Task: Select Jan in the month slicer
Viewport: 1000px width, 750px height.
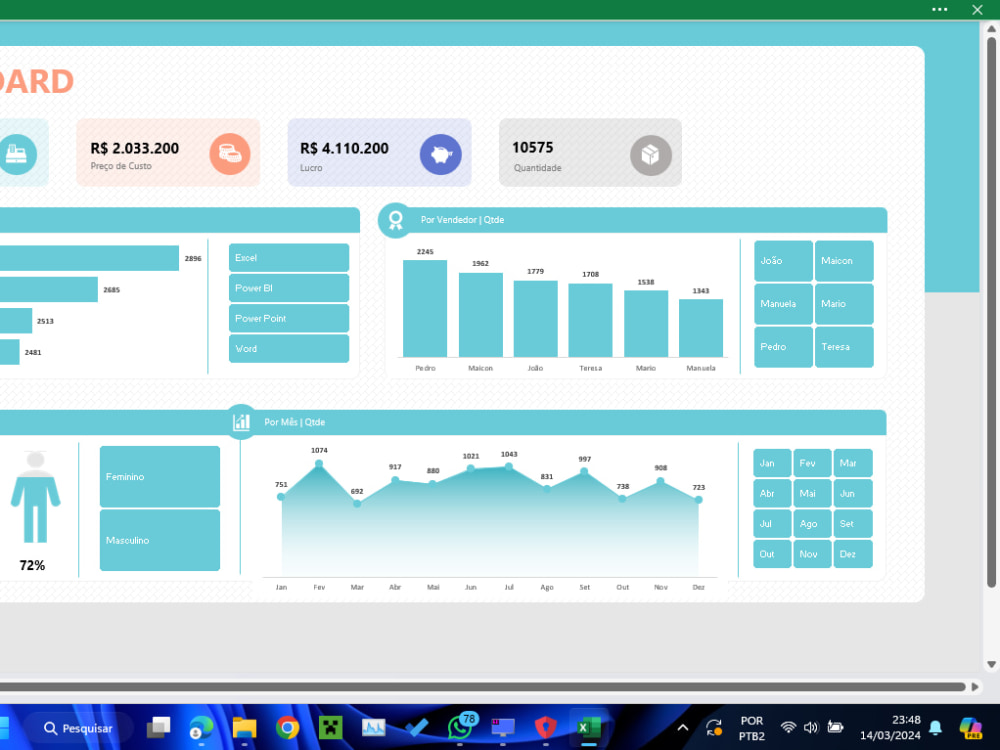Action: point(771,463)
